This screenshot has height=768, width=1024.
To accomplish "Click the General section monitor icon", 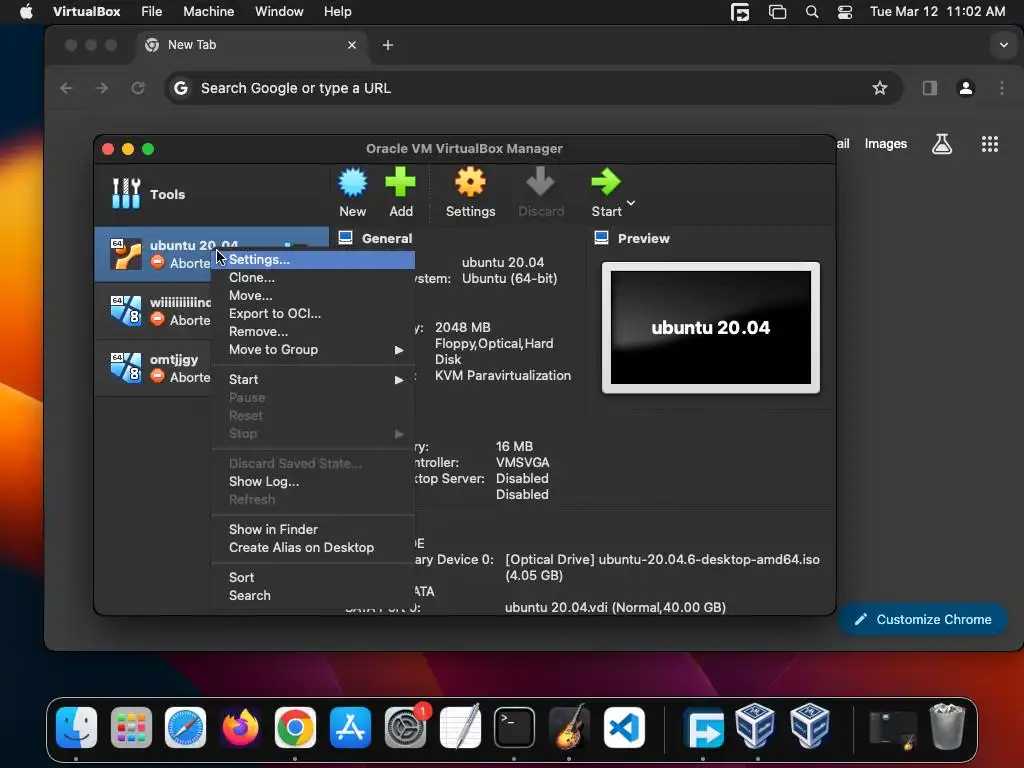I will (x=345, y=238).
